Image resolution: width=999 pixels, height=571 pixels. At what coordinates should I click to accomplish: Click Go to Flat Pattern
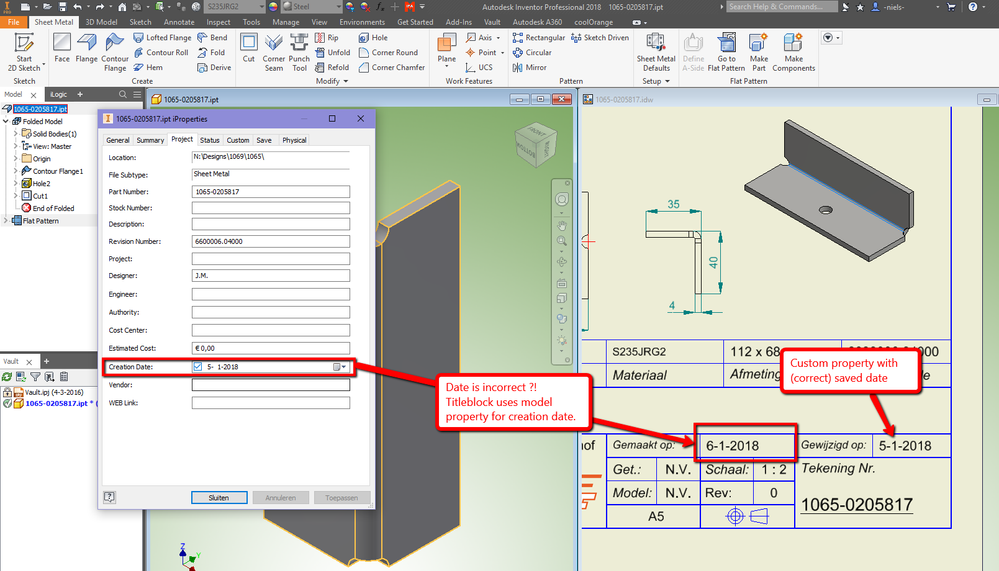click(x=726, y=52)
